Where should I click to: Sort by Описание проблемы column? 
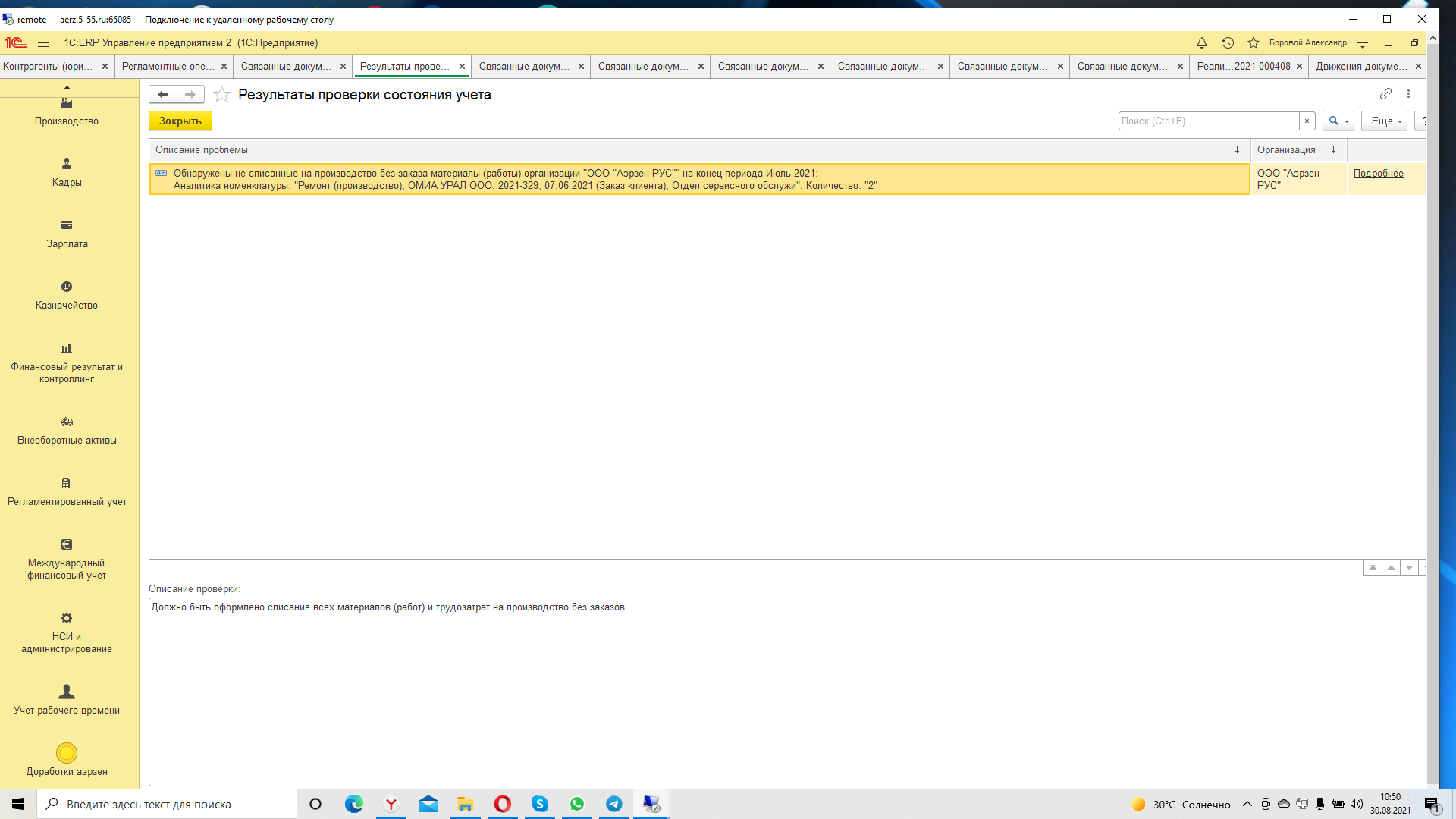click(202, 150)
